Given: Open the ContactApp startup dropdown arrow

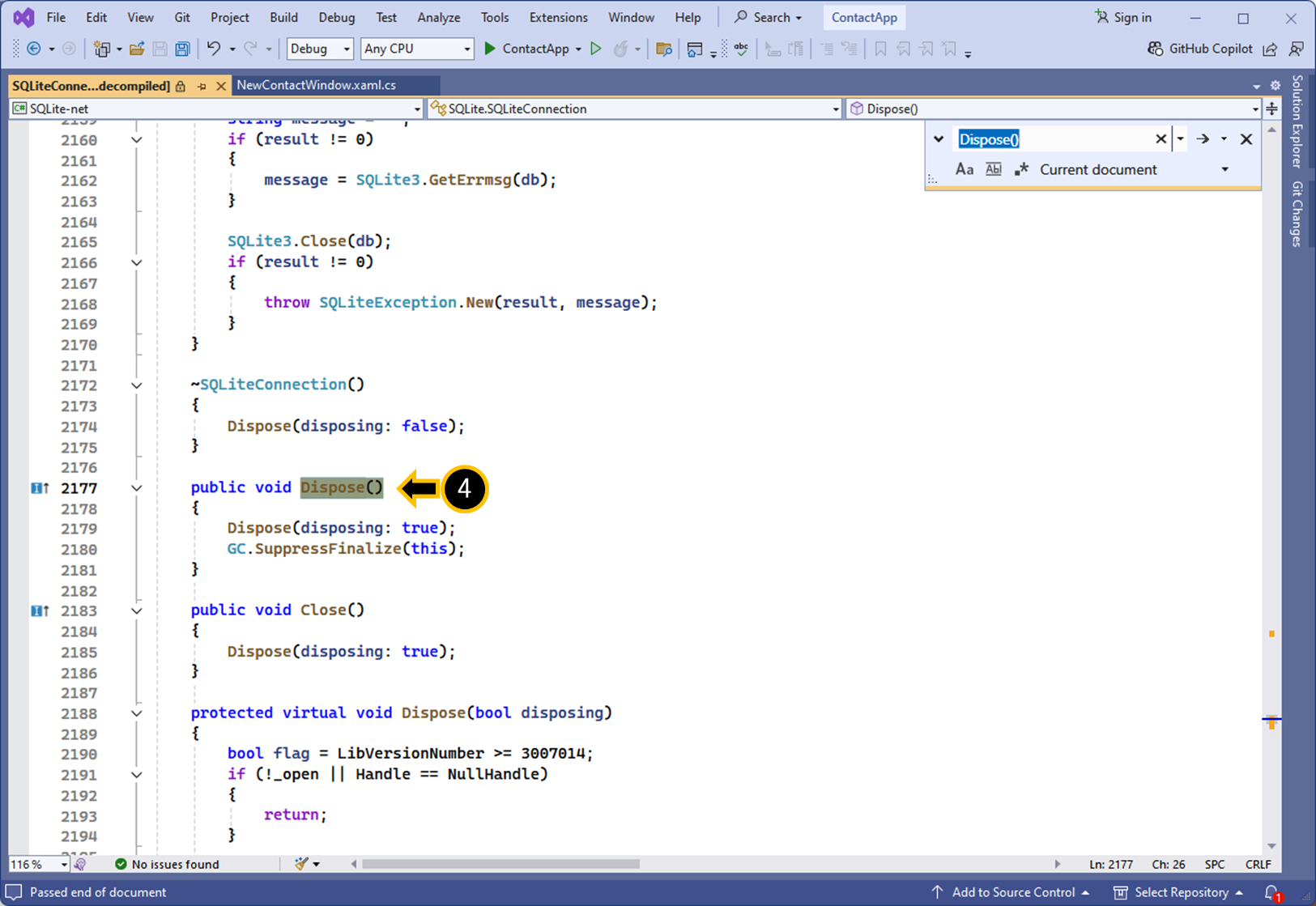Looking at the screenshot, I should point(578,49).
